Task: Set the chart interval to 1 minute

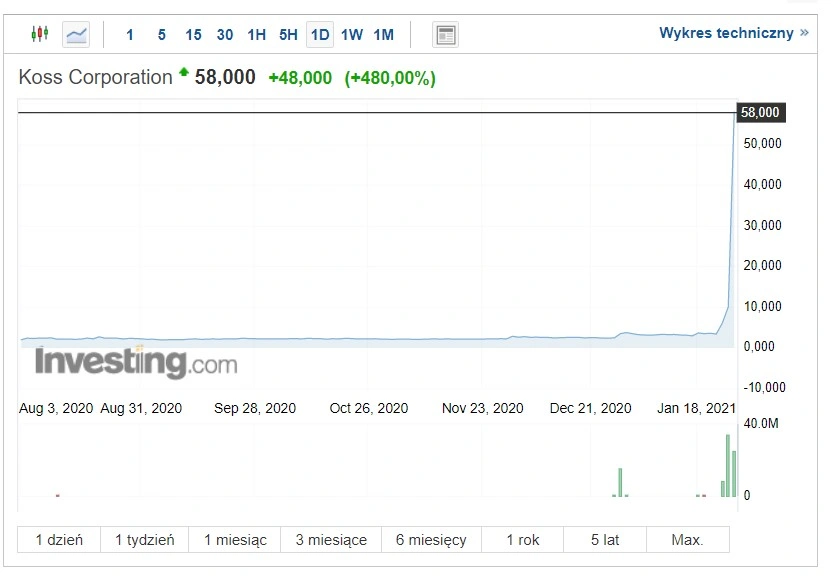Action: coord(130,35)
